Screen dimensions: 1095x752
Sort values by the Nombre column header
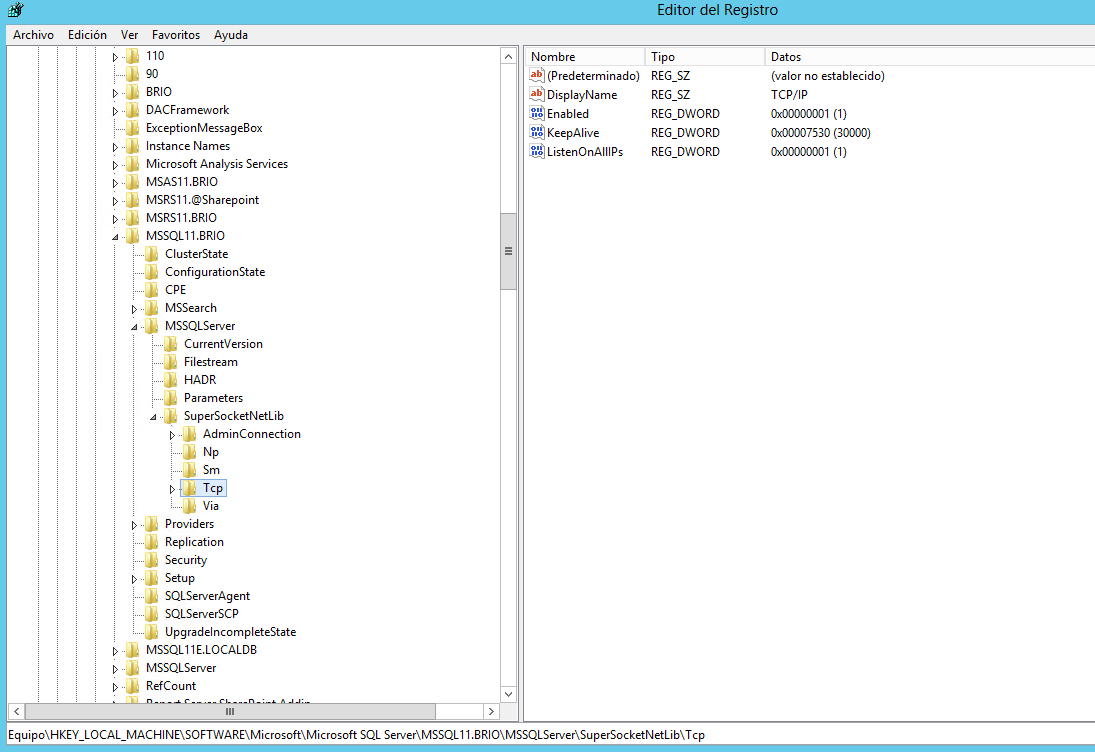(585, 57)
